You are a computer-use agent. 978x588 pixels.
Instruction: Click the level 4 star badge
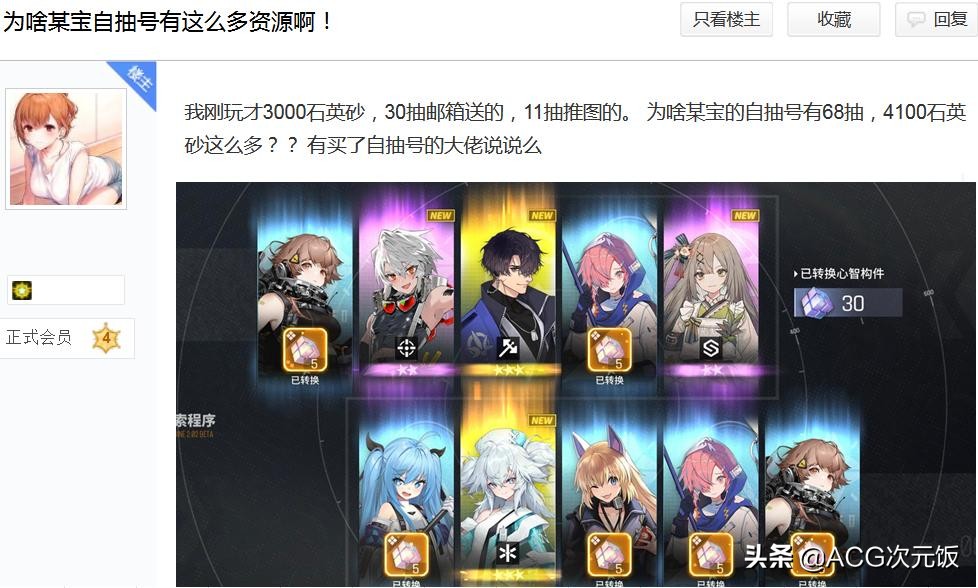107,338
